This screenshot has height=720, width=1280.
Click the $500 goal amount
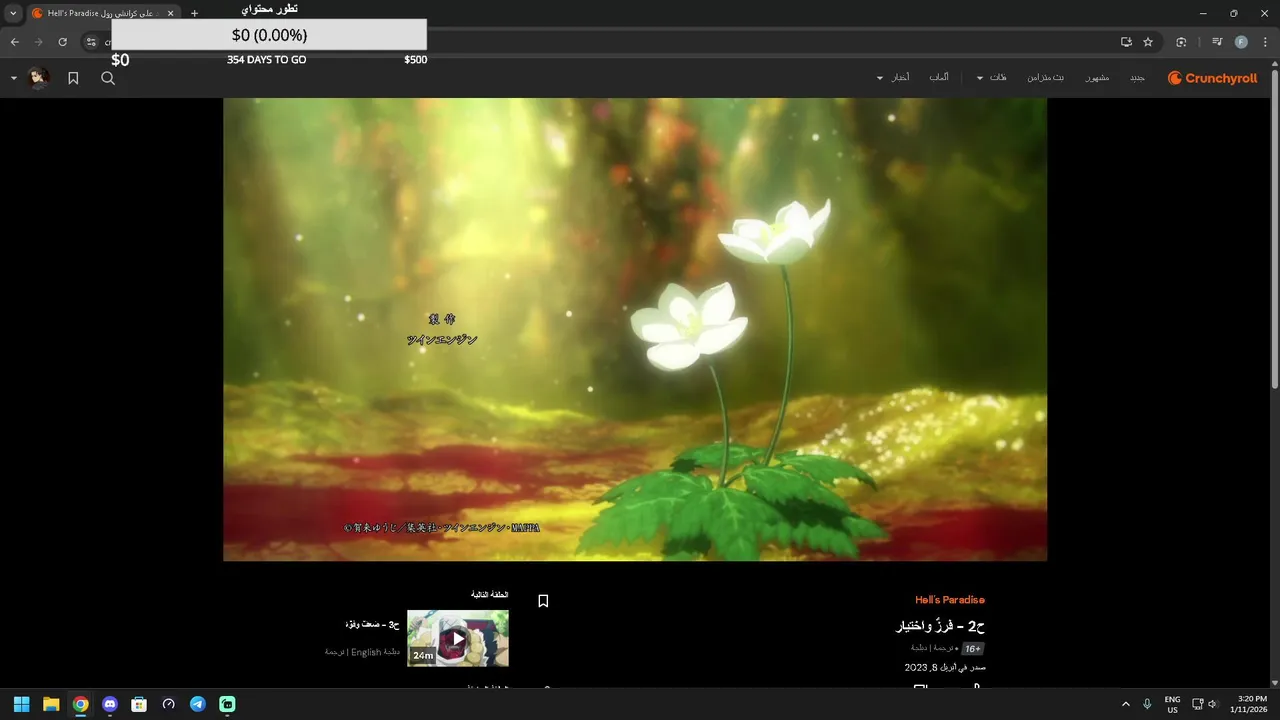pyautogui.click(x=415, y=60)
